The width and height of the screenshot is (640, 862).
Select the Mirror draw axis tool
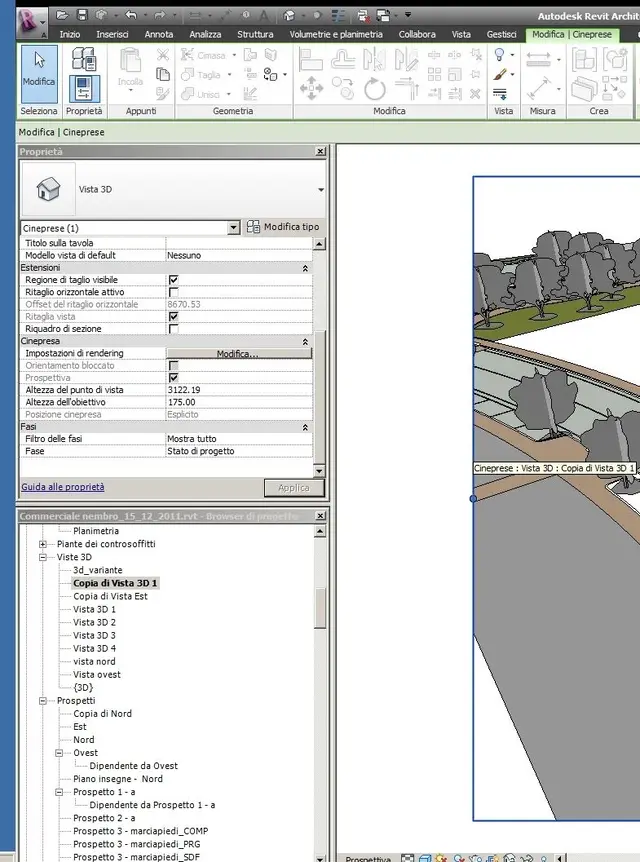pos(406,59)
